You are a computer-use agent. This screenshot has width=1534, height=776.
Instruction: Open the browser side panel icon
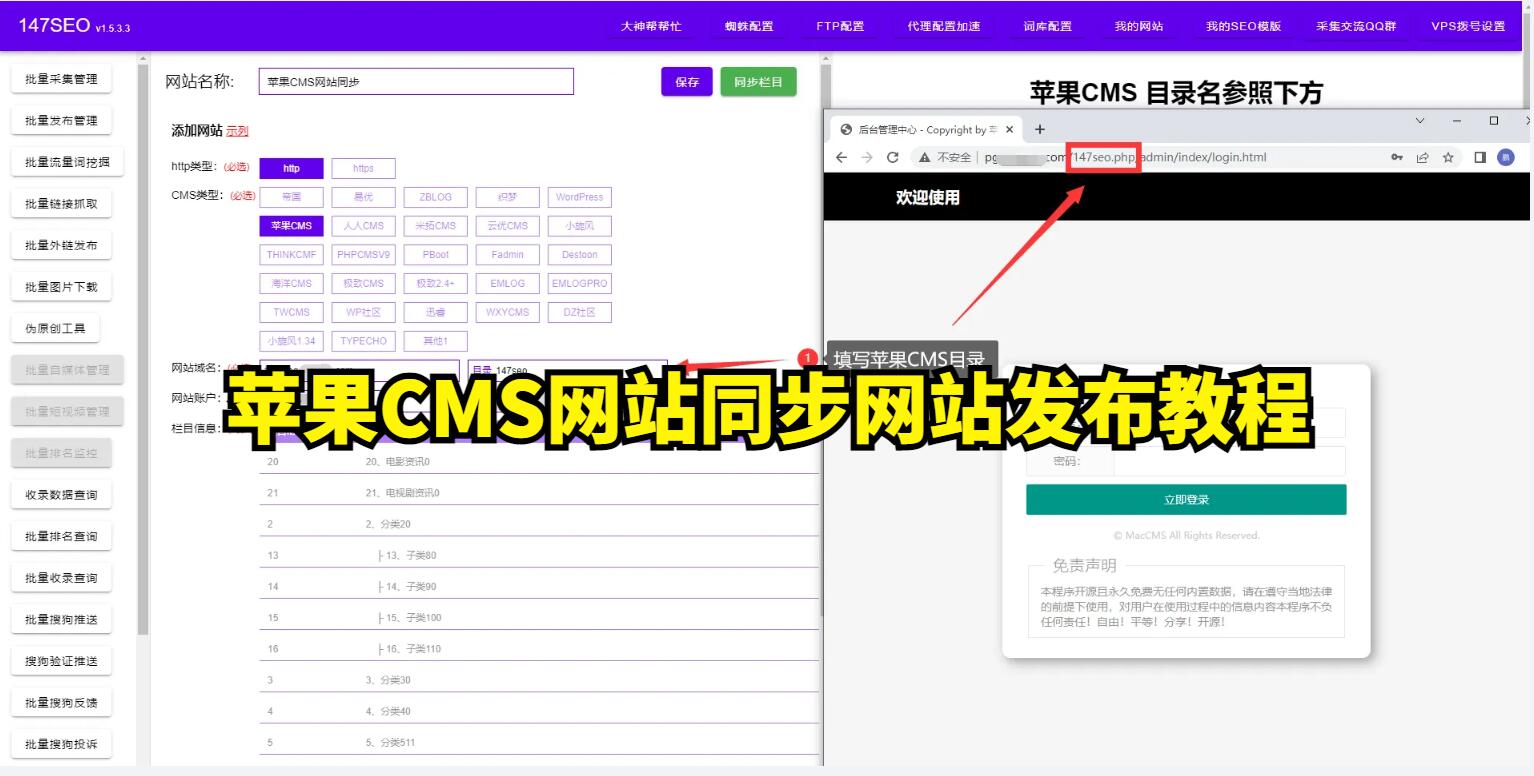(x=1481, y=157)
